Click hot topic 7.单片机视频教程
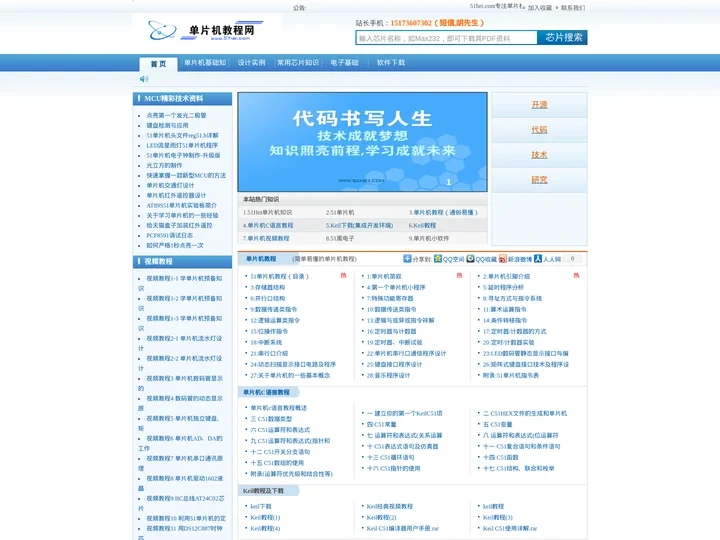720x540 pixels. tap(266, 238)
